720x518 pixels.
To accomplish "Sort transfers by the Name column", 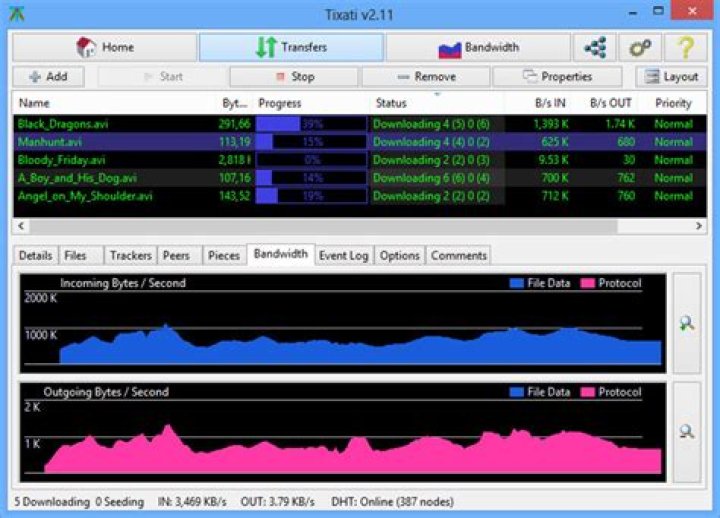I will [x=34, y=103].
